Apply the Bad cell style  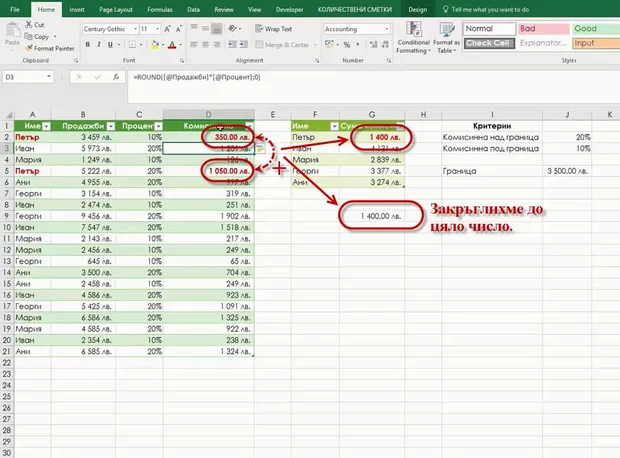pos(543,28)
